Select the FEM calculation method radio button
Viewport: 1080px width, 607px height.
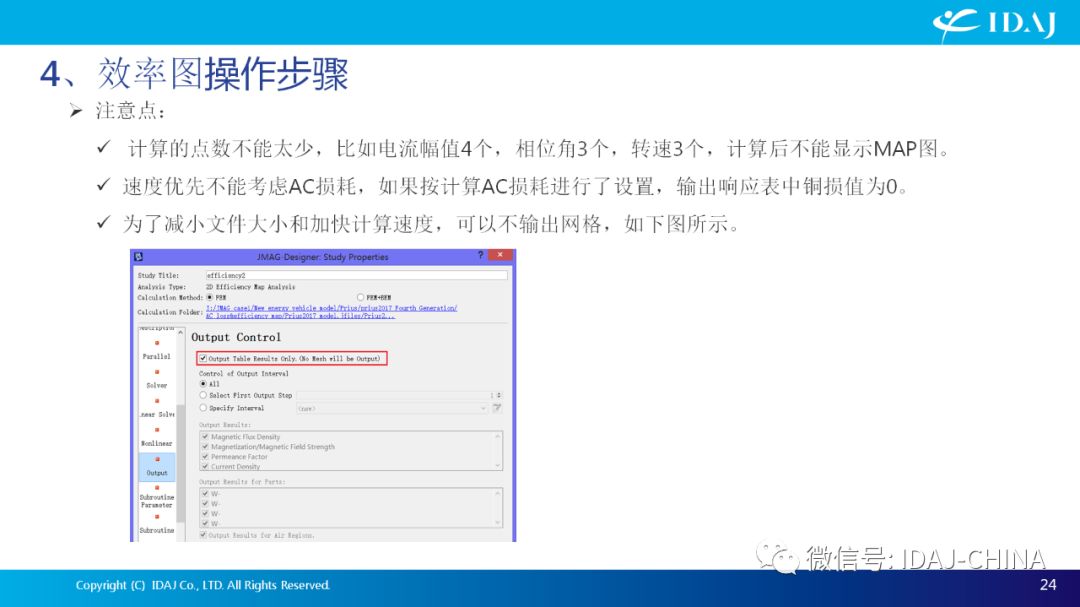210,297
